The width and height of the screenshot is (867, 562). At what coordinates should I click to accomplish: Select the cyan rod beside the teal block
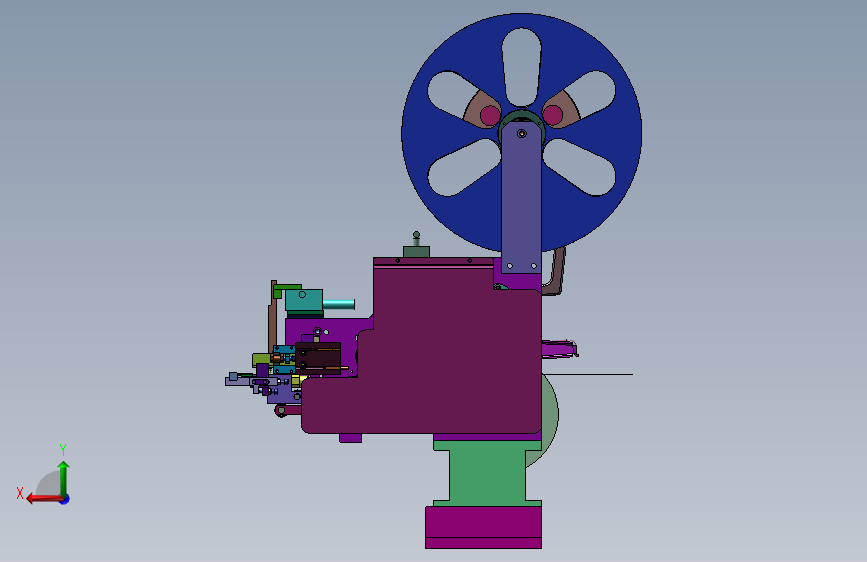[x=338, y=304]
